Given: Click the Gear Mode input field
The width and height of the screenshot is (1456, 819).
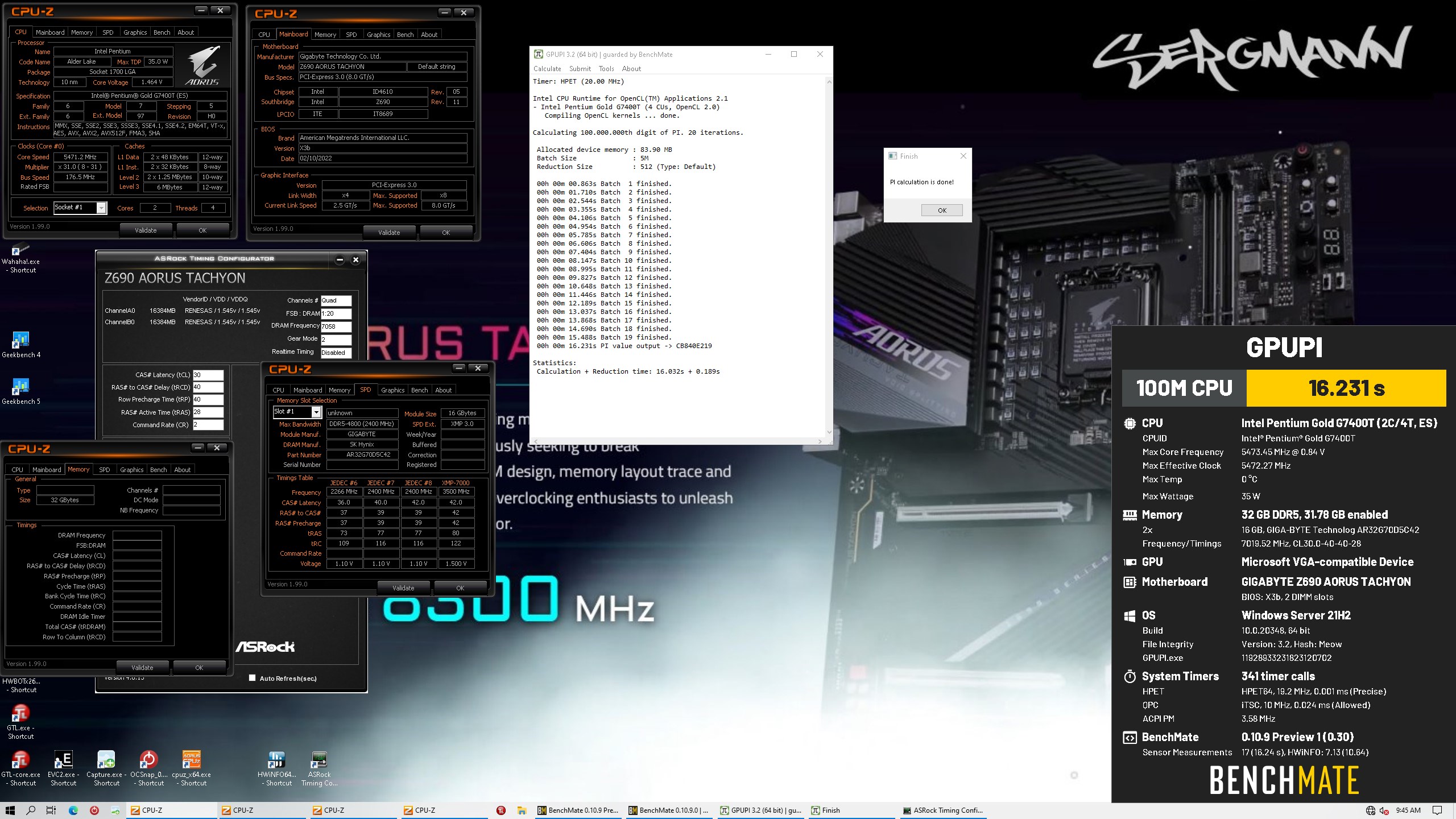Looking at the screenshot, I should [x=336, y=339].
